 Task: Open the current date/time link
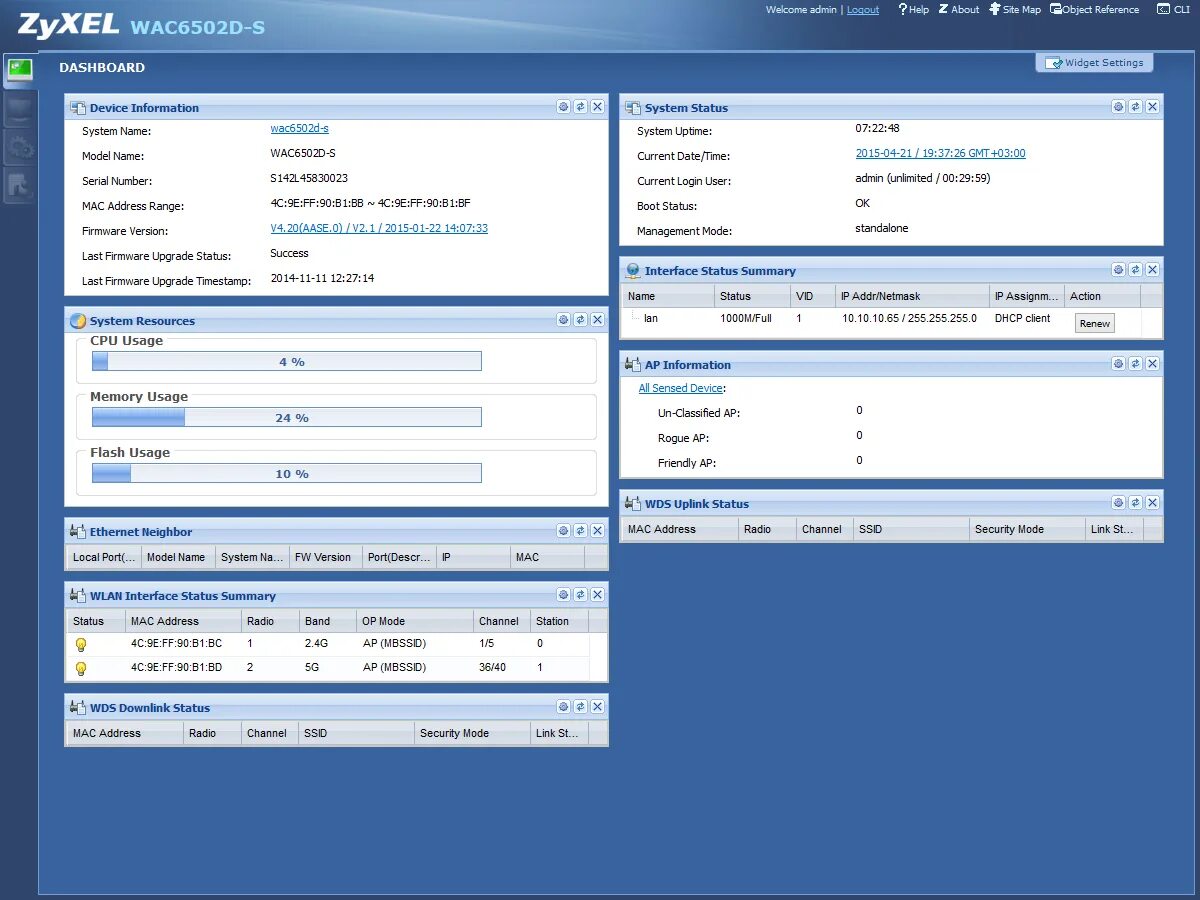click(x=940, y=154)
